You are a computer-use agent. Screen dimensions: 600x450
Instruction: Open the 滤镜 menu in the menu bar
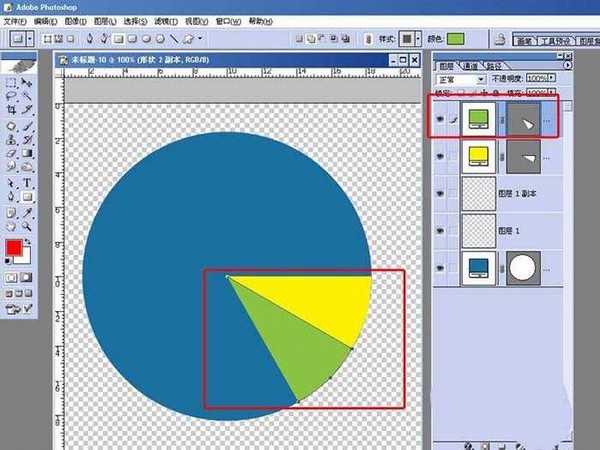(166, 21)
